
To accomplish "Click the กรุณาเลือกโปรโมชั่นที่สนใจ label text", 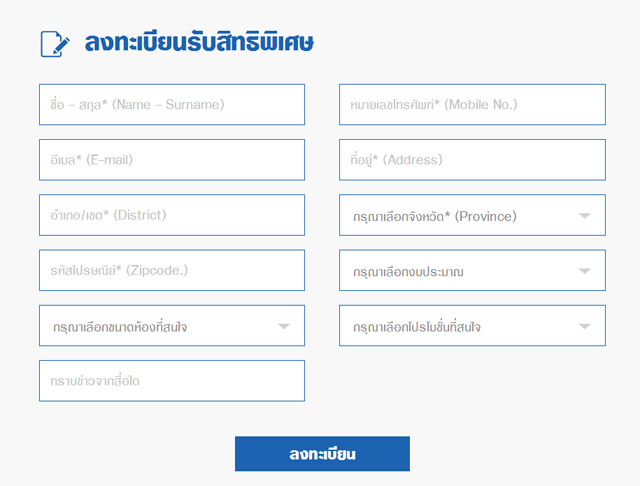I will [x=417, y=327].
